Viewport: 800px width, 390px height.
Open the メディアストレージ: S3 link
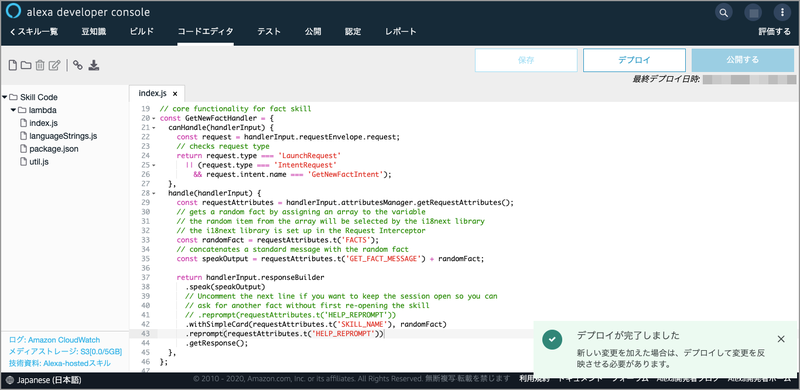65,352
